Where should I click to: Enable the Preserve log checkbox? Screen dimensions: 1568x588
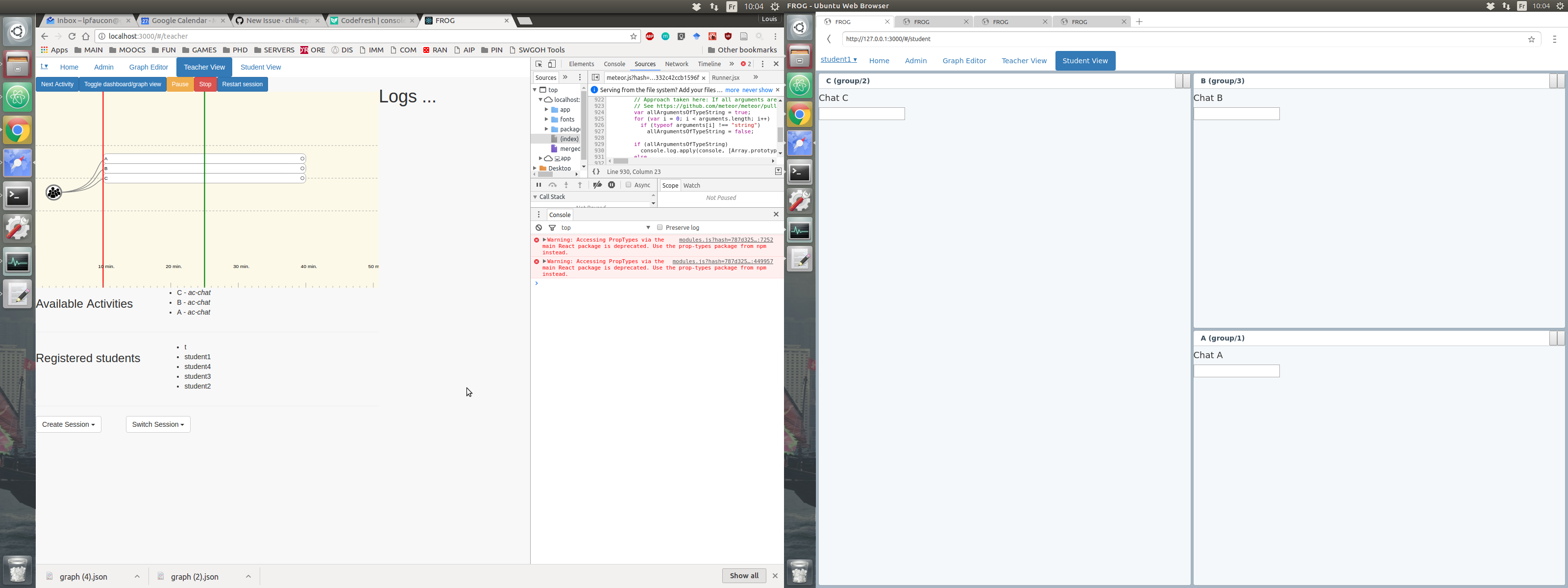pyautogui.click(x=661, y=227)
